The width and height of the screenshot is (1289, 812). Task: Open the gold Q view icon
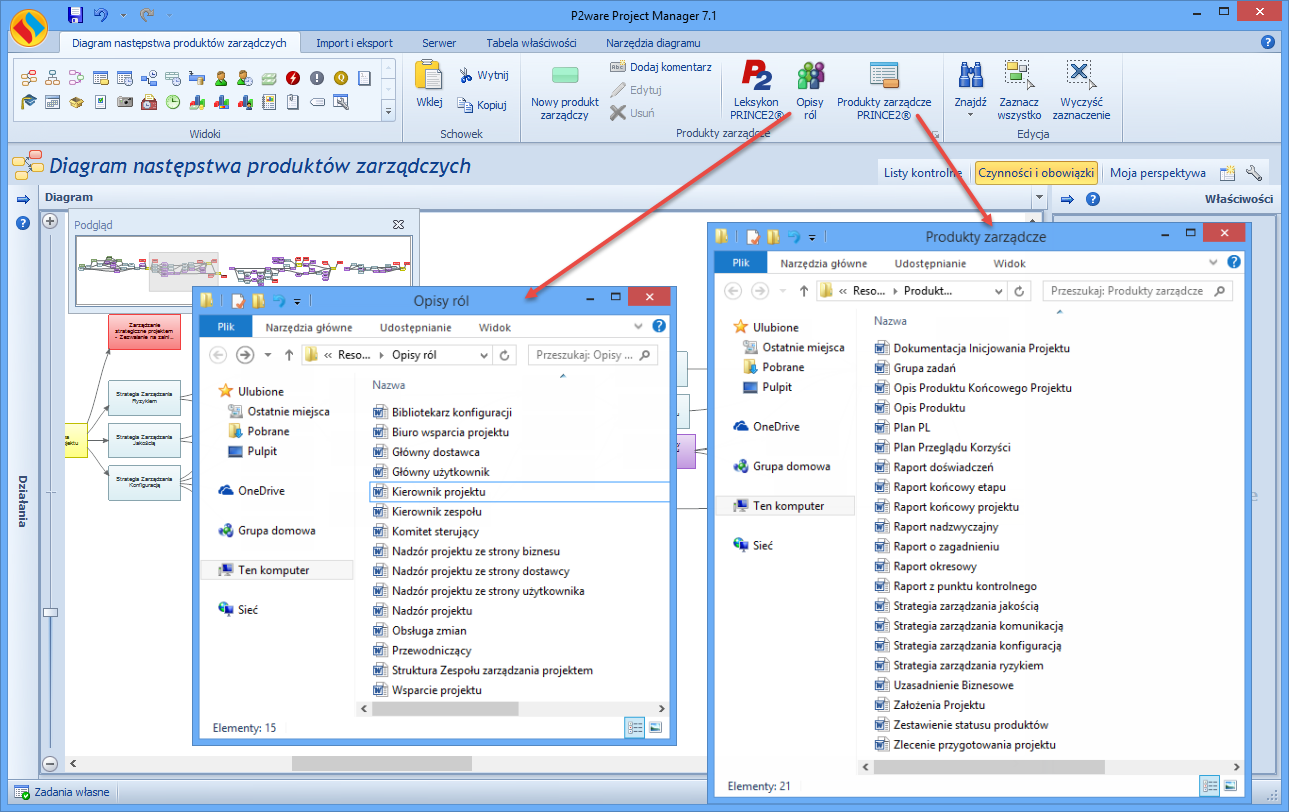(x=341, y=78)
